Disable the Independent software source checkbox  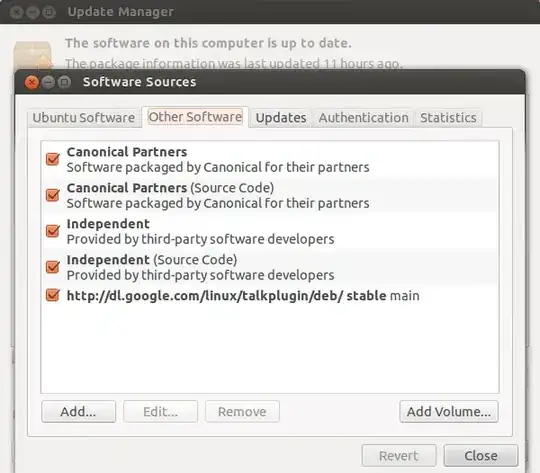53,231
